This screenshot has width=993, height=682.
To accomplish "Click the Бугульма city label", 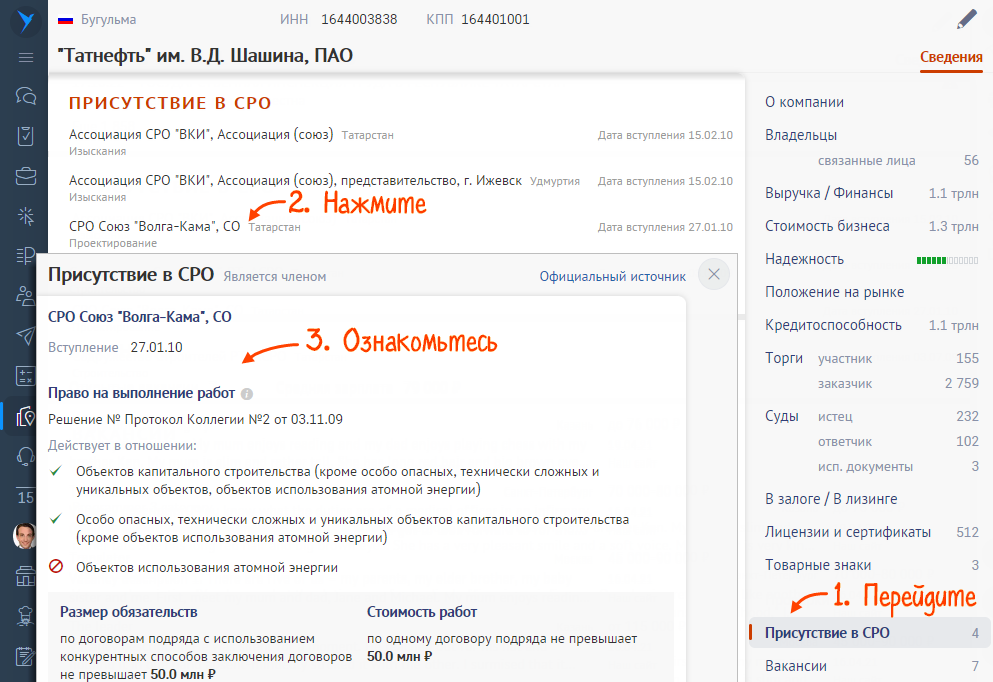I will [108, 20].
